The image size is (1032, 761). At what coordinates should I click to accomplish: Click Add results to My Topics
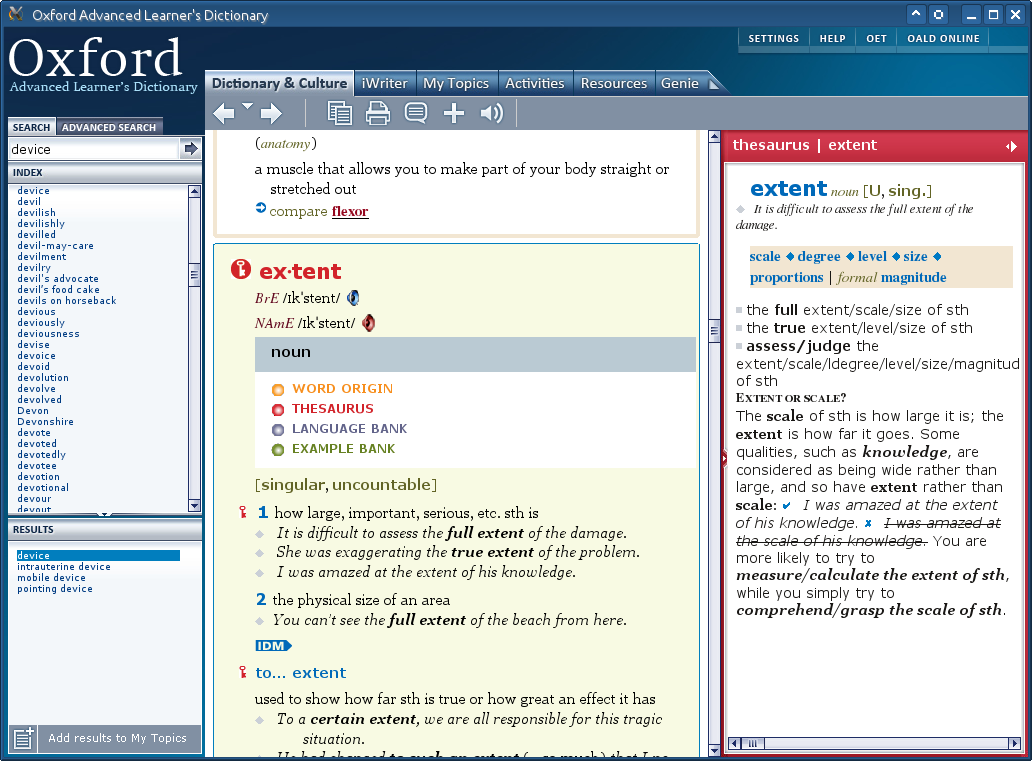(x=117, y=738)
